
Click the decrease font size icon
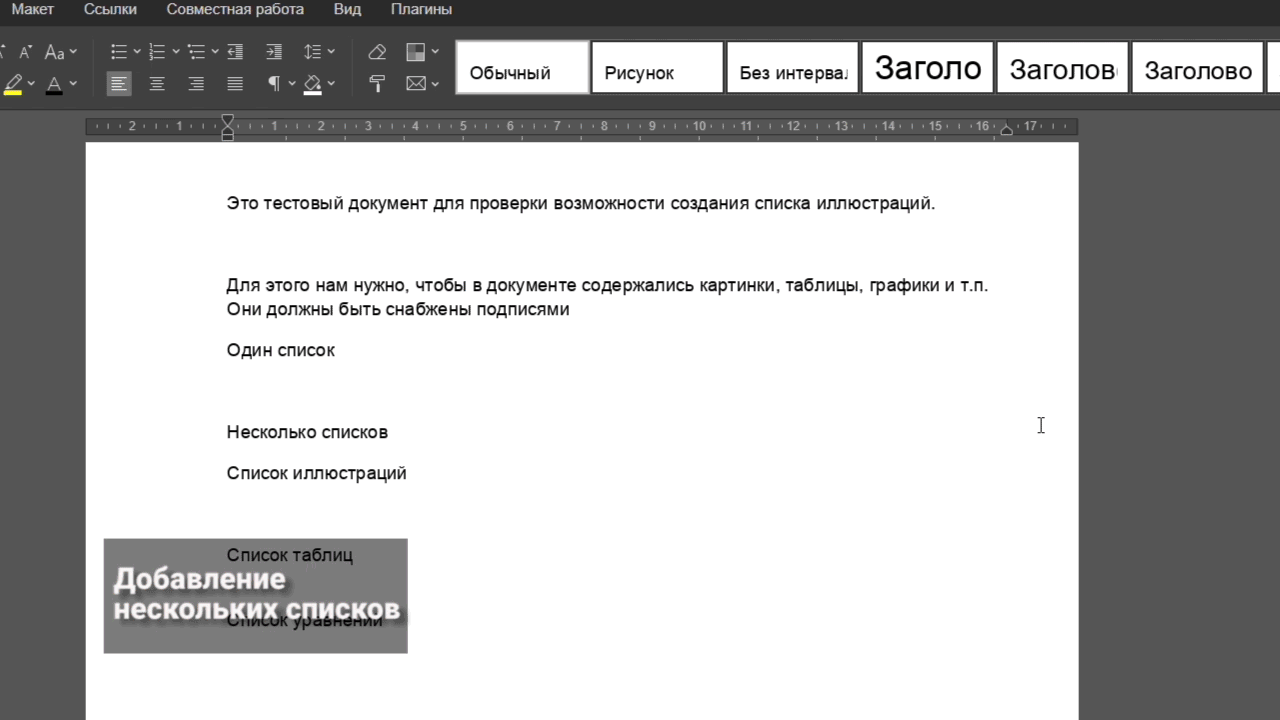(x=26, y=52)
